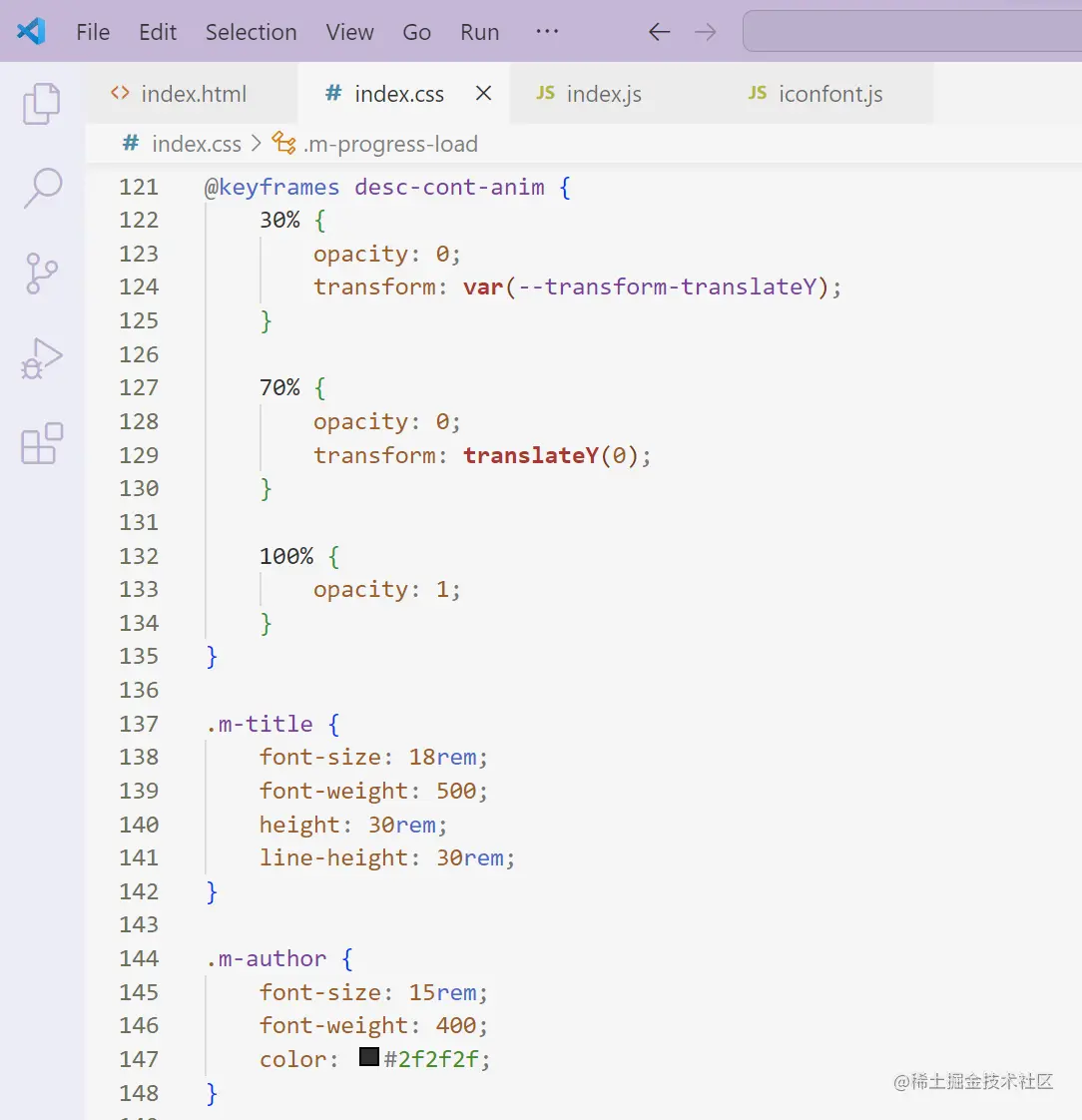Viewport: 1082px width, 1120px height.
Task: Open the Search view icon
Action: 42,189
